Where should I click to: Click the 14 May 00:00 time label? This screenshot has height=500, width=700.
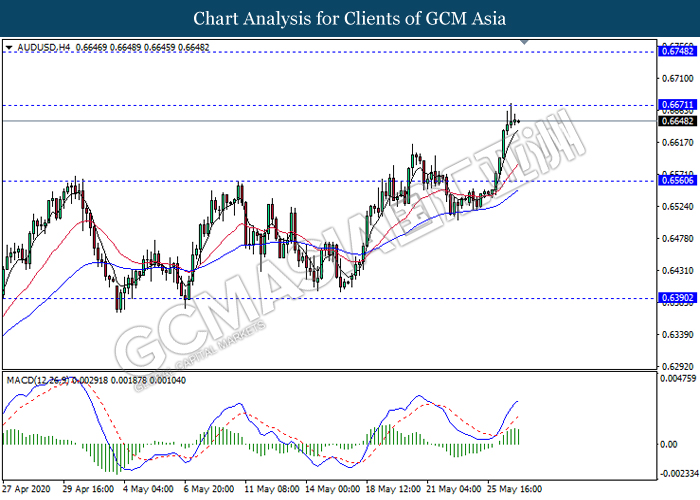pos(333,489)
